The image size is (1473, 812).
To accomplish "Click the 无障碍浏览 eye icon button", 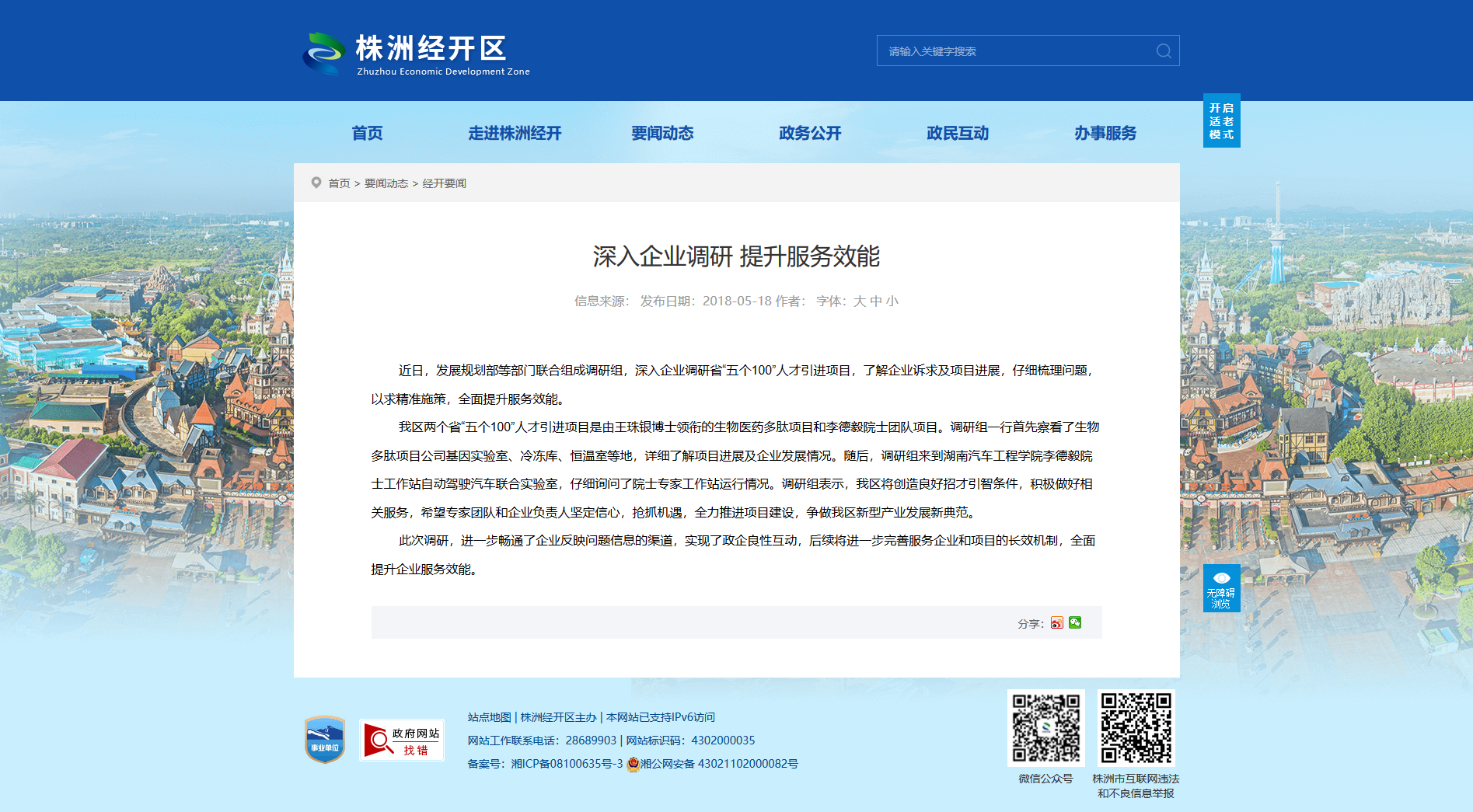I will [1221, 588].
